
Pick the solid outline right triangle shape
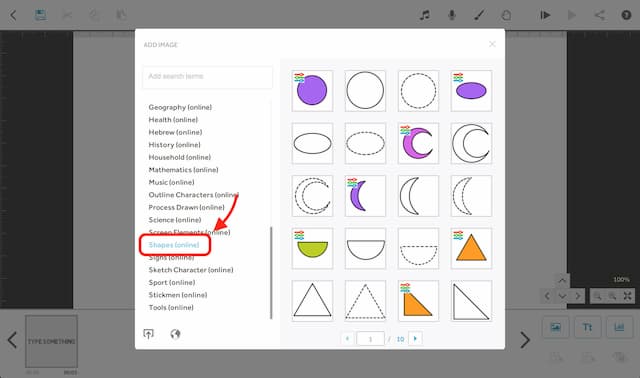pos(471,301)
